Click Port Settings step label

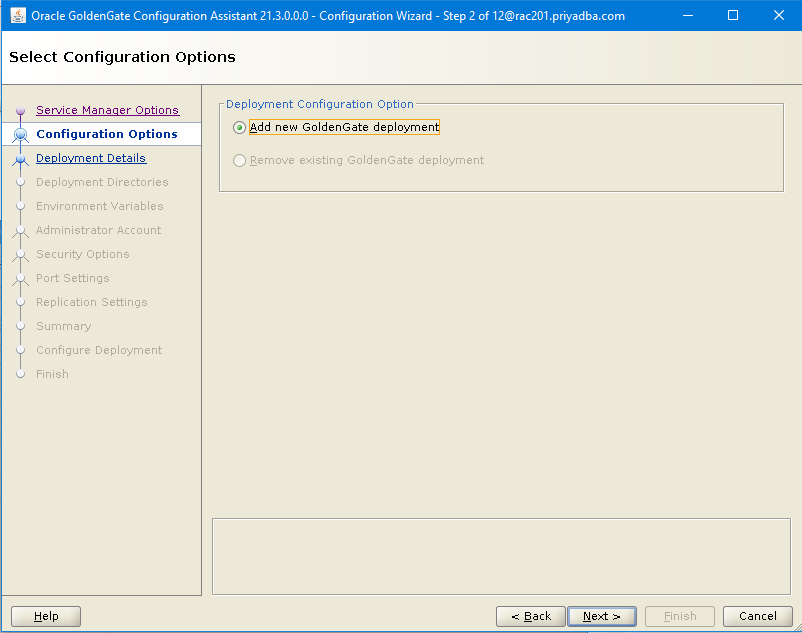[73, 278]
